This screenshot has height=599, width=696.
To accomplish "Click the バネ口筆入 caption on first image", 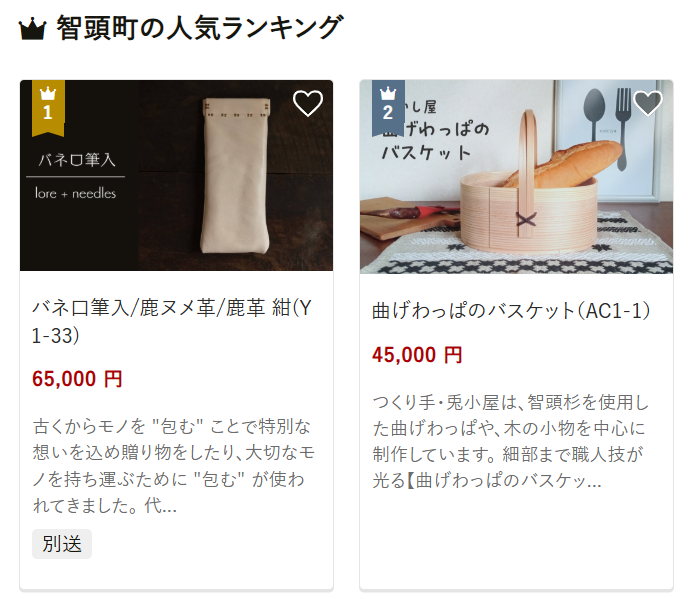I will (77, 159).
